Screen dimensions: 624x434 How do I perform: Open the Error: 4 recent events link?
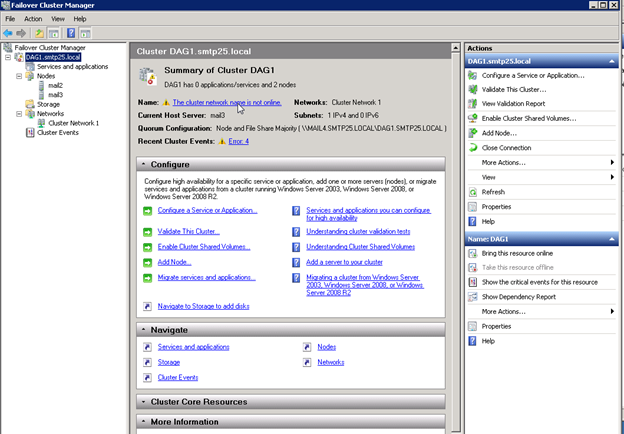pyautogui.click(x=238, y=141)
